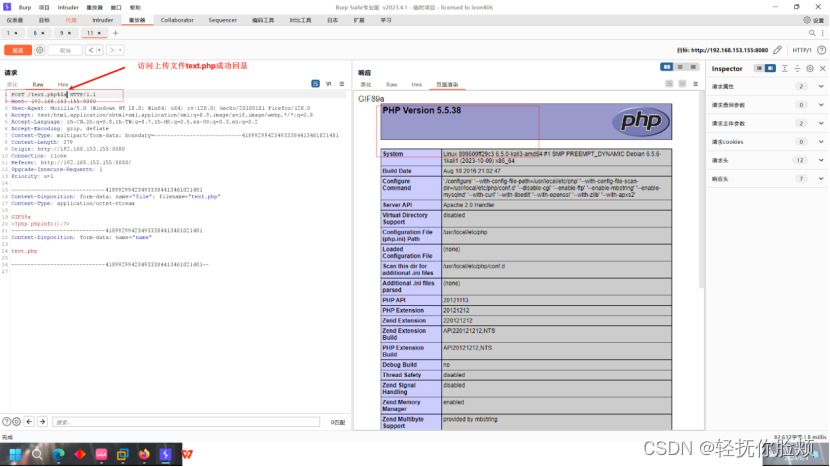Switch to the Intruder tool tab
Viewport: 830px width, 467px height.
point(102,20)
